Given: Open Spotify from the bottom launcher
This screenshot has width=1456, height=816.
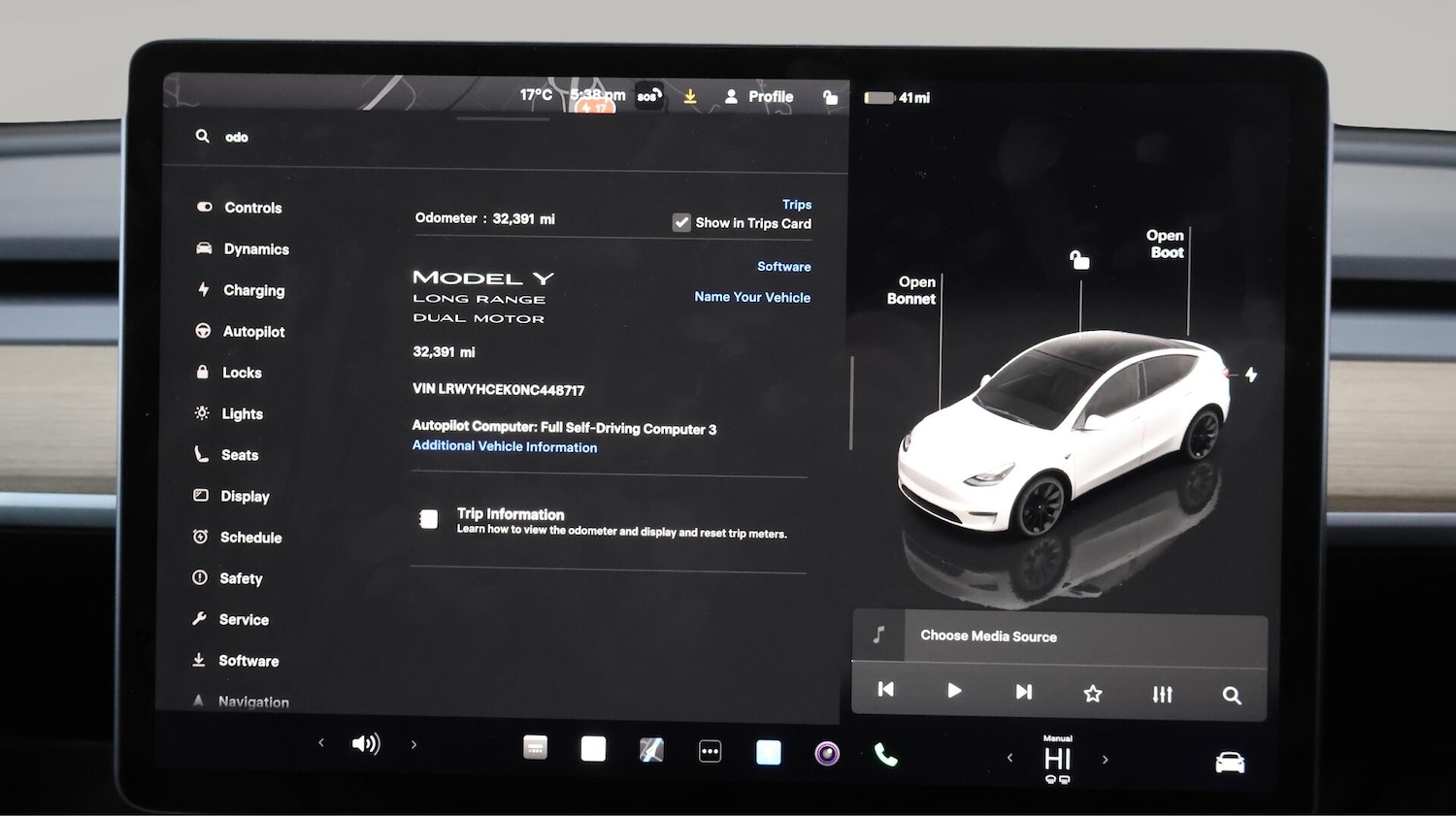Looking at the screenshot, I should click(827, 751).
